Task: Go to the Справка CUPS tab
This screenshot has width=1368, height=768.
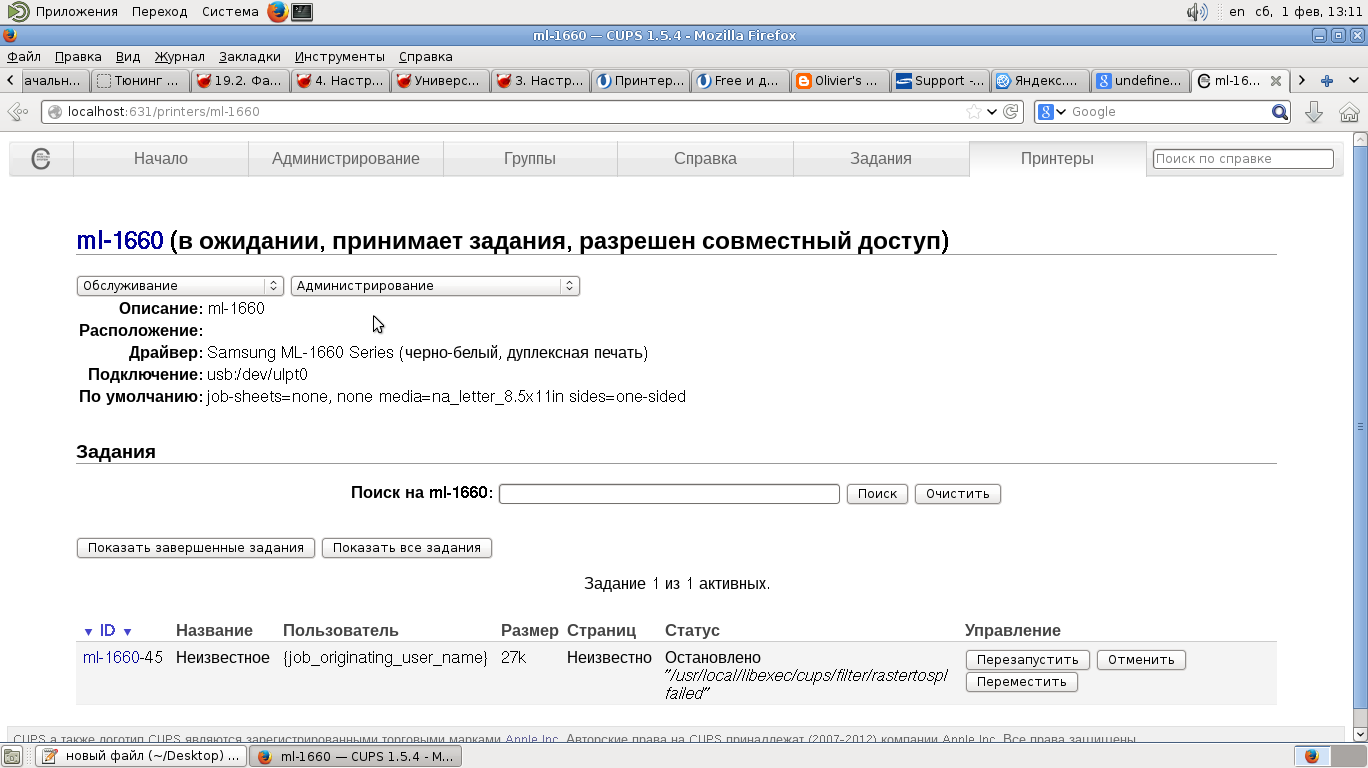Action: [705, 159]
